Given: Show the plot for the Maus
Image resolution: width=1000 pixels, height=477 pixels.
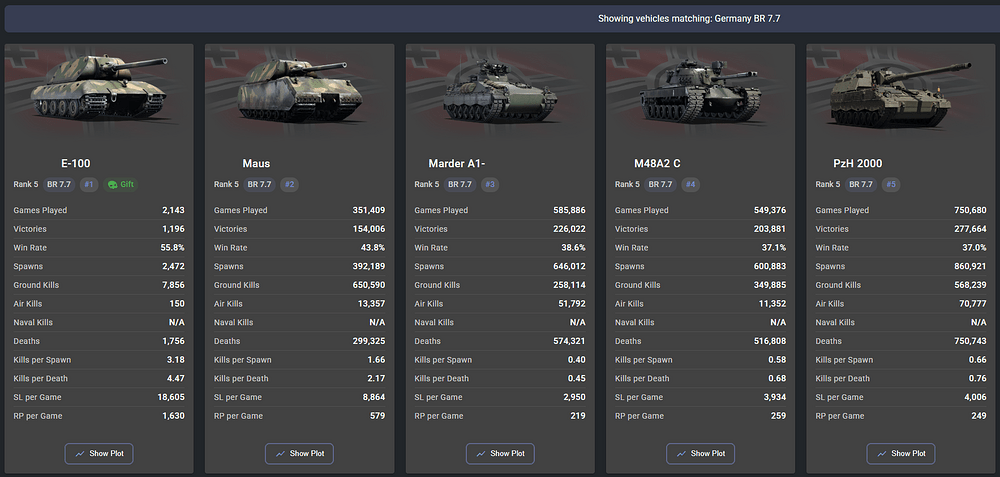Looking at the screenshot, I should click(x=299, y=453).
